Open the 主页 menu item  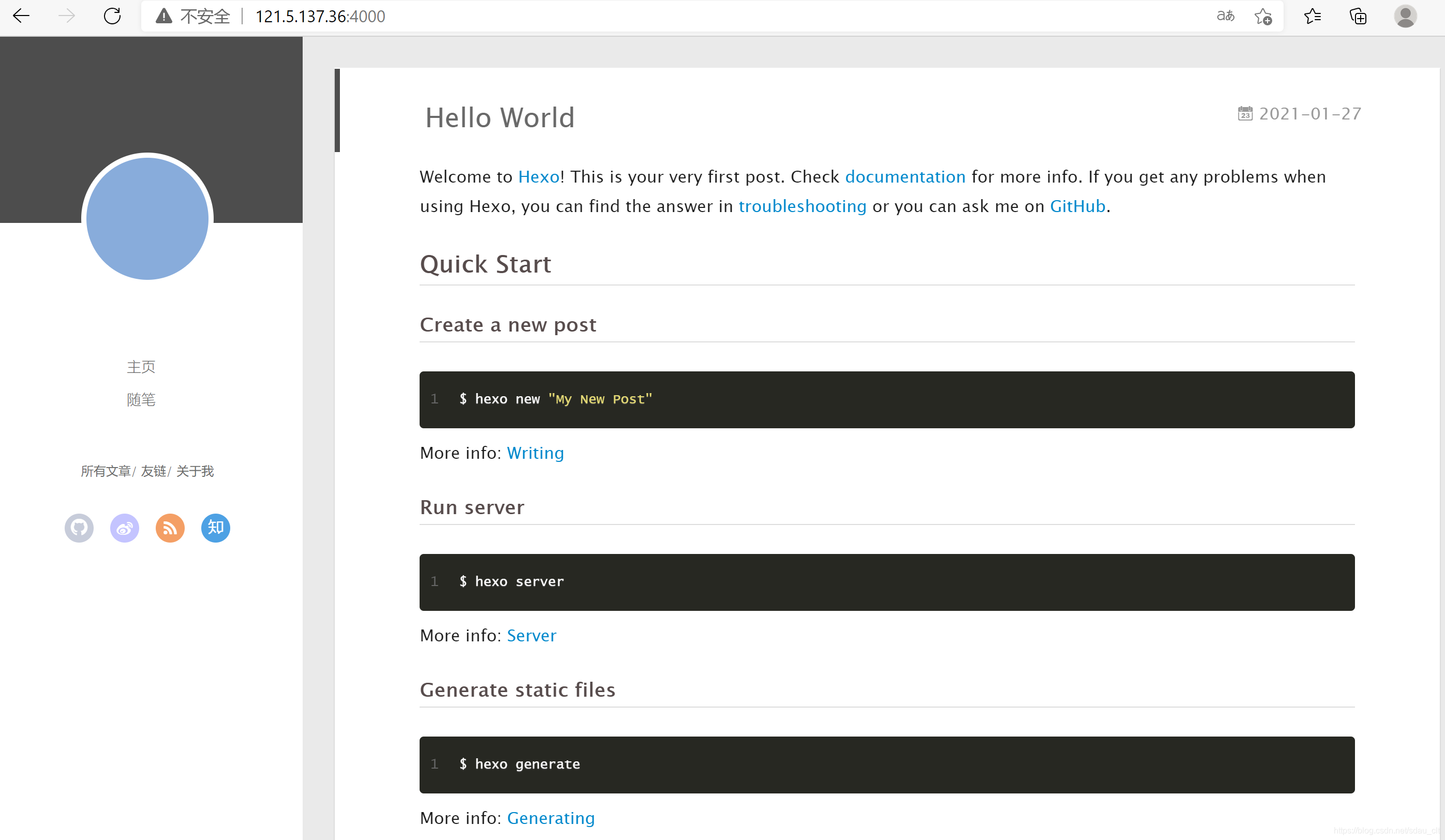coord(141,367)
